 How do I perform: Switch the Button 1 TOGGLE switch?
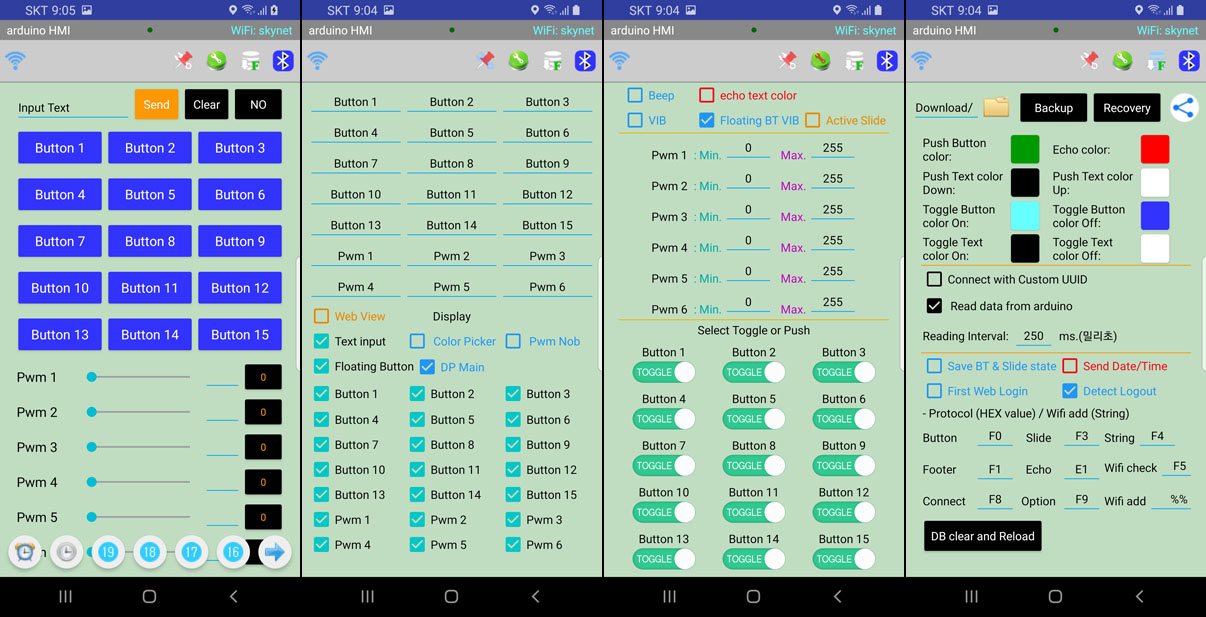pos(664,372)
